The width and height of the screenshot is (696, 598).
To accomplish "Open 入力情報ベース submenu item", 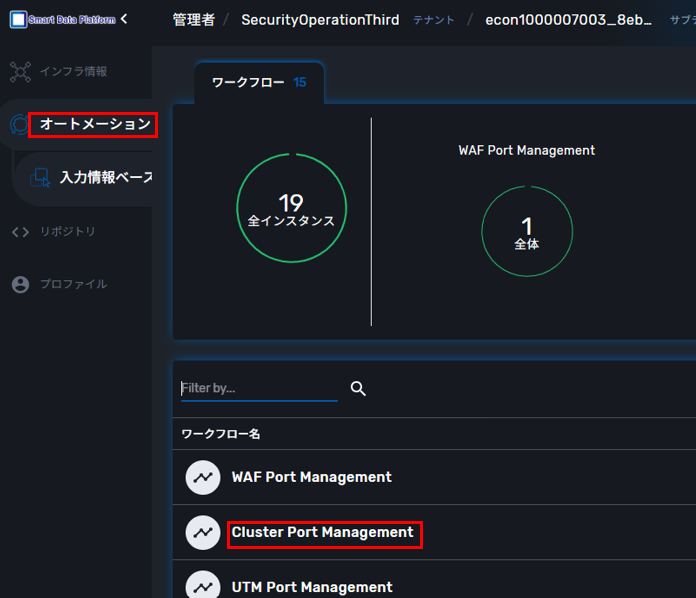I will tap(106, 178).
